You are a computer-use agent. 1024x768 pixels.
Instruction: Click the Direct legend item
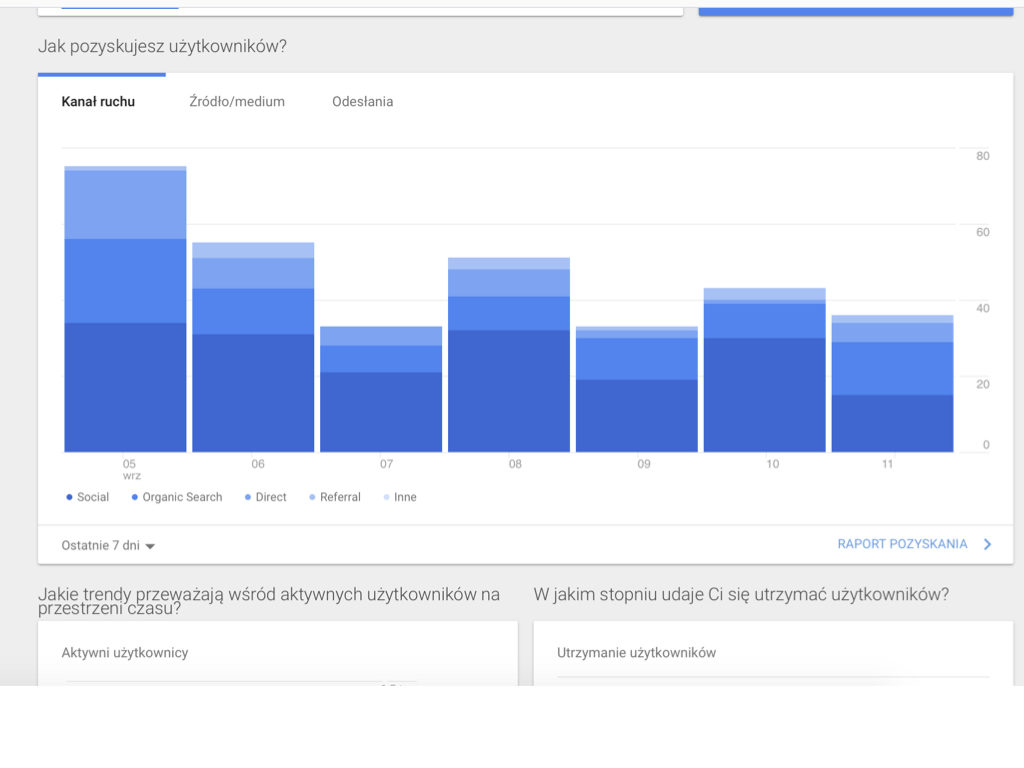coord(266,497)
